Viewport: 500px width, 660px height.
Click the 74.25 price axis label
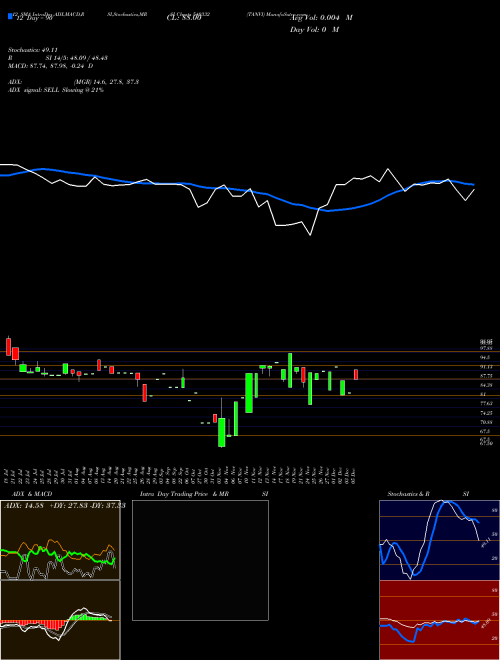486,413
